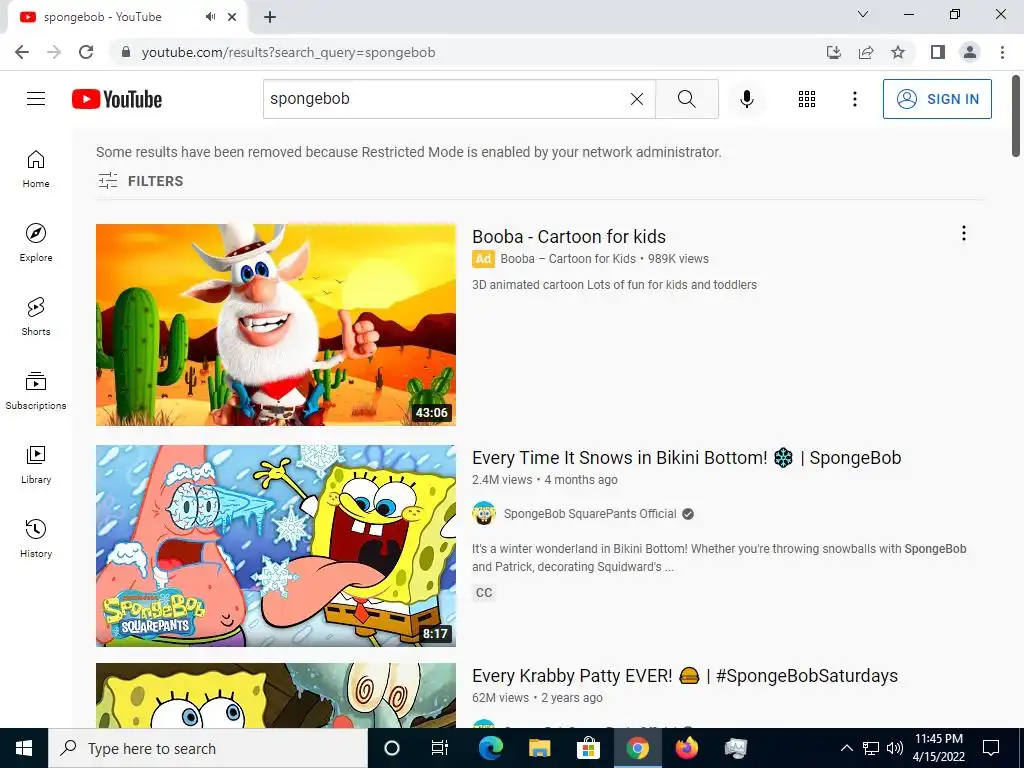Show hidden system tray icons
The height and width of the screenshot is (768, 1024).
(846, 748)
